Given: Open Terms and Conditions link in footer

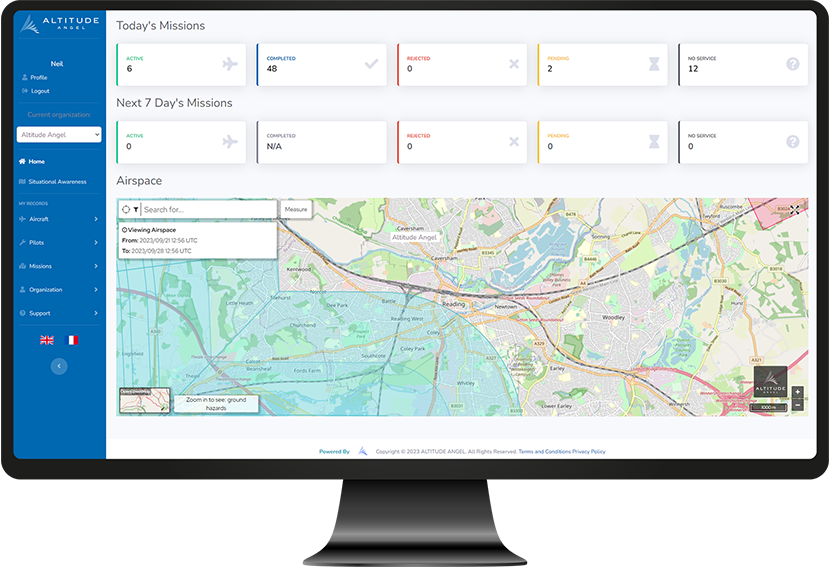Looking at the screenshot, I should 544,452.
